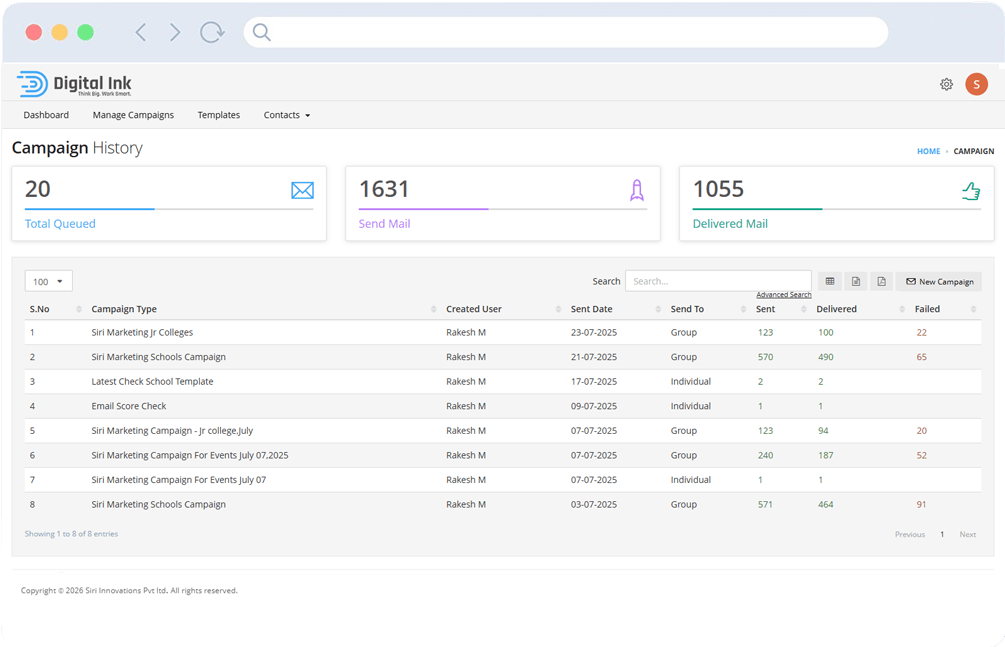The width and height of the screenshot is (1005, 647).
Task: Click the envelope icon in Total Queued card
Action: pyautogui.click(x=302, y=190)
